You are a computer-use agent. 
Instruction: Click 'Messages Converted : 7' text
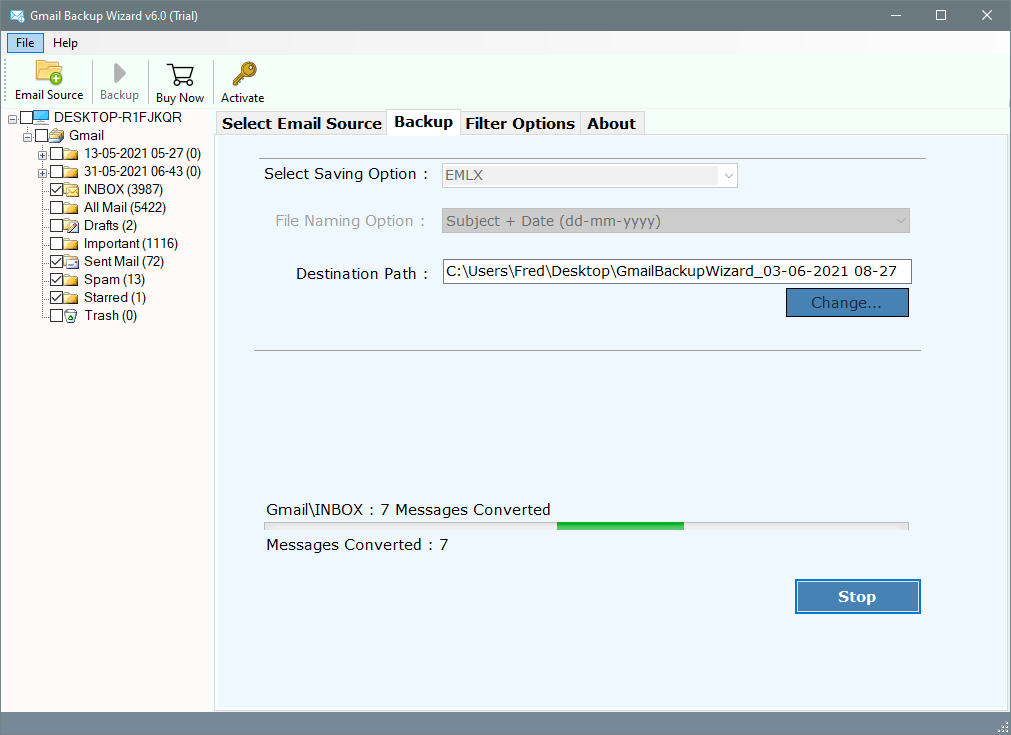pos(357,545)
